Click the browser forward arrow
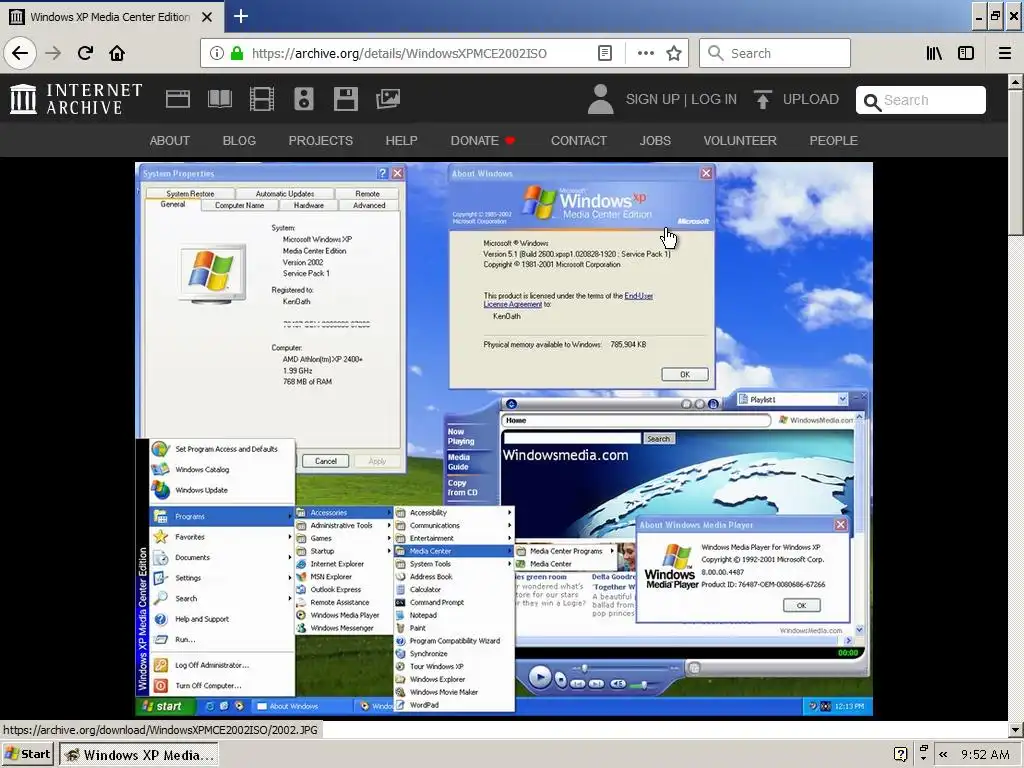Viewport: 1024px width, 768px height. coord(53,53)
